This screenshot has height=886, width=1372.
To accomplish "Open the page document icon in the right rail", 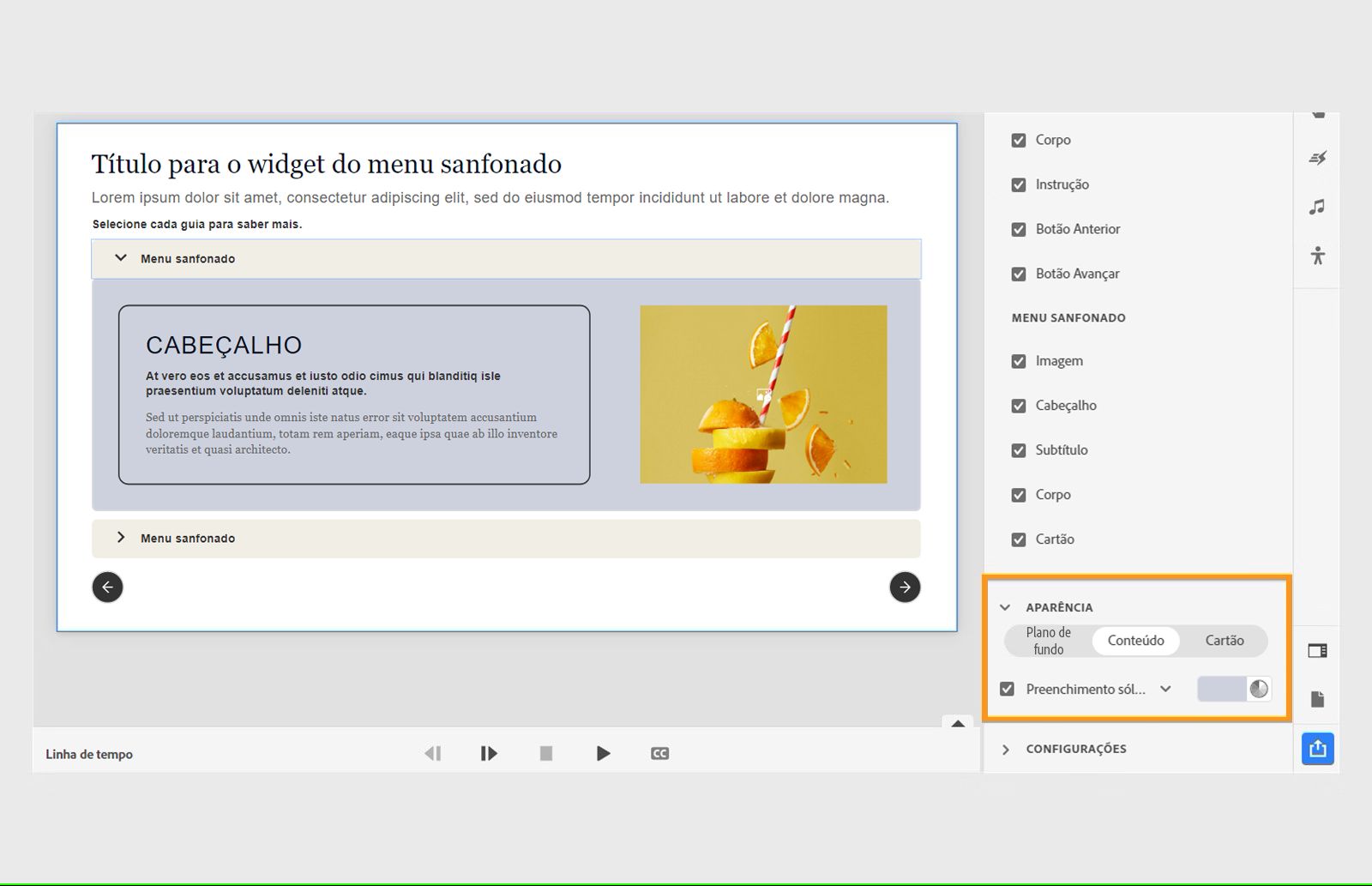I will click(1318, 699).
